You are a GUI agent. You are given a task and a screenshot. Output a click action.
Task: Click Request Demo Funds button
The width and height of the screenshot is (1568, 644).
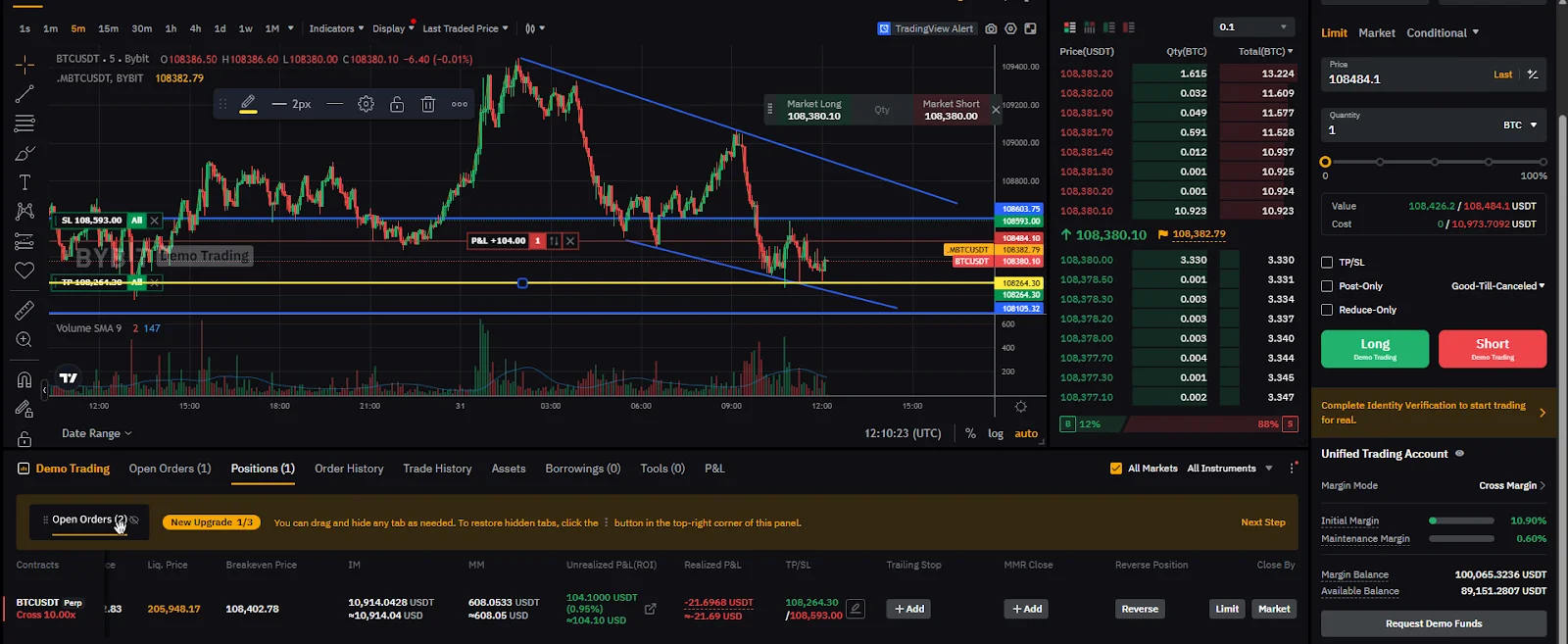(1434, 623)
